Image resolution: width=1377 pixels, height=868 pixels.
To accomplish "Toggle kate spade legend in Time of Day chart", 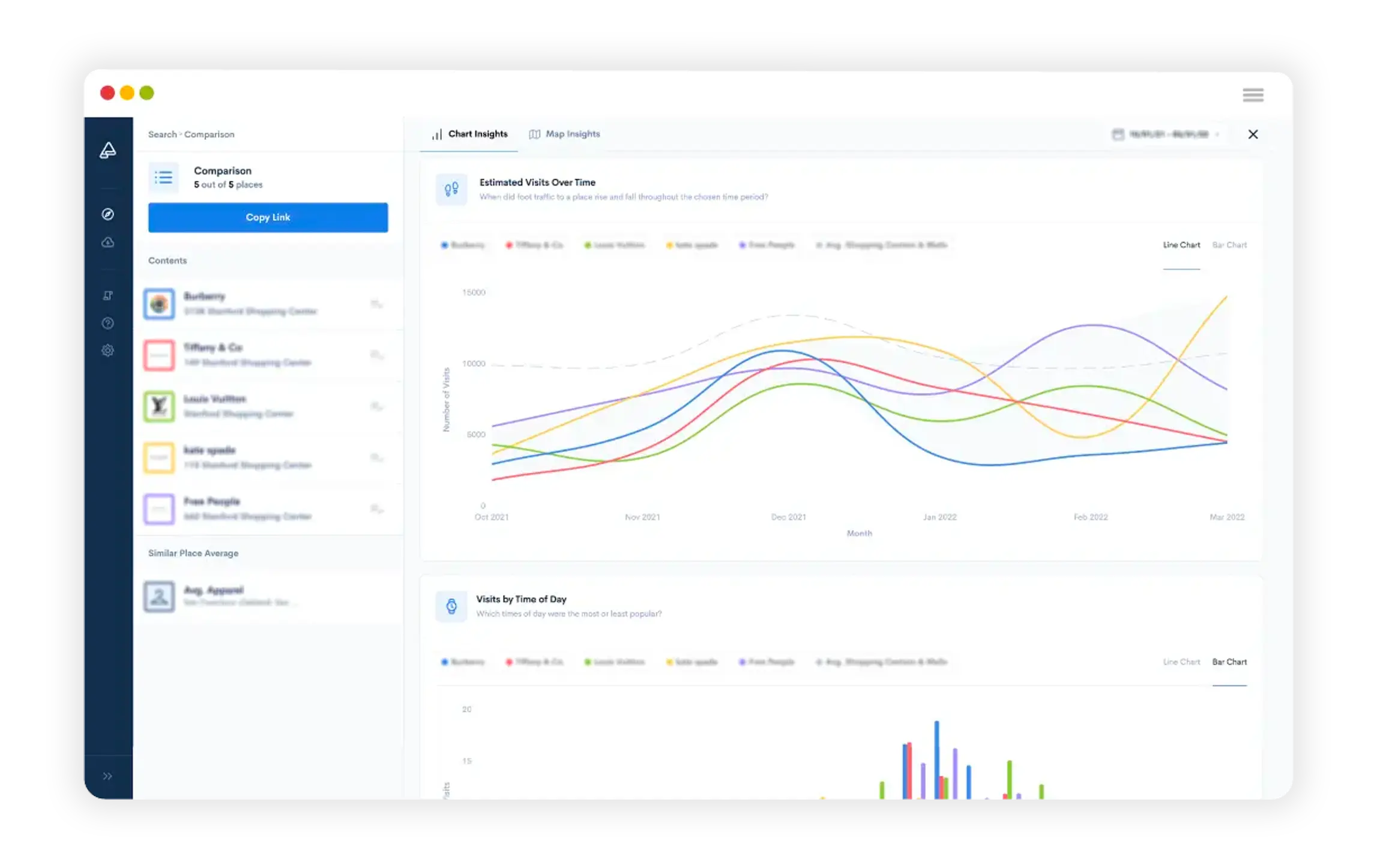I will (x=692, y=662).
